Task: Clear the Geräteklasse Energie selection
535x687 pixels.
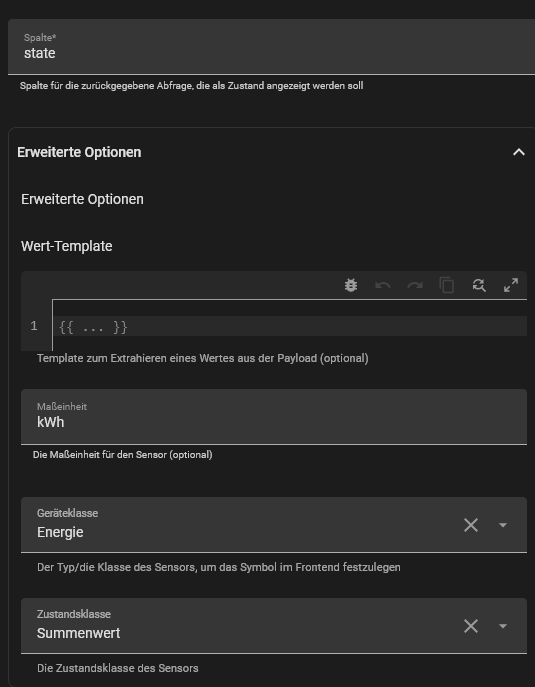Action: [471, 525]
